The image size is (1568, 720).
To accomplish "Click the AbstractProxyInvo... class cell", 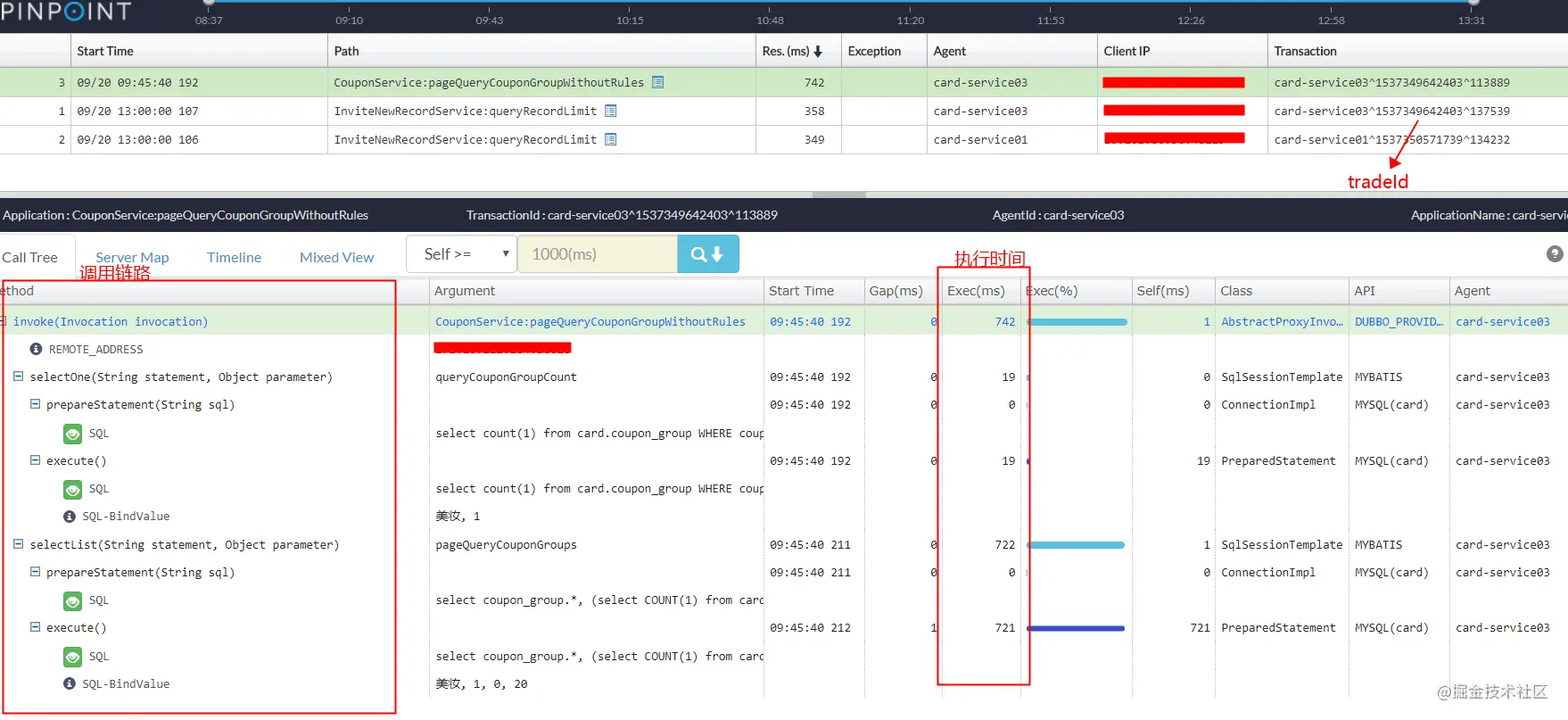I will tap(1282, 321).
